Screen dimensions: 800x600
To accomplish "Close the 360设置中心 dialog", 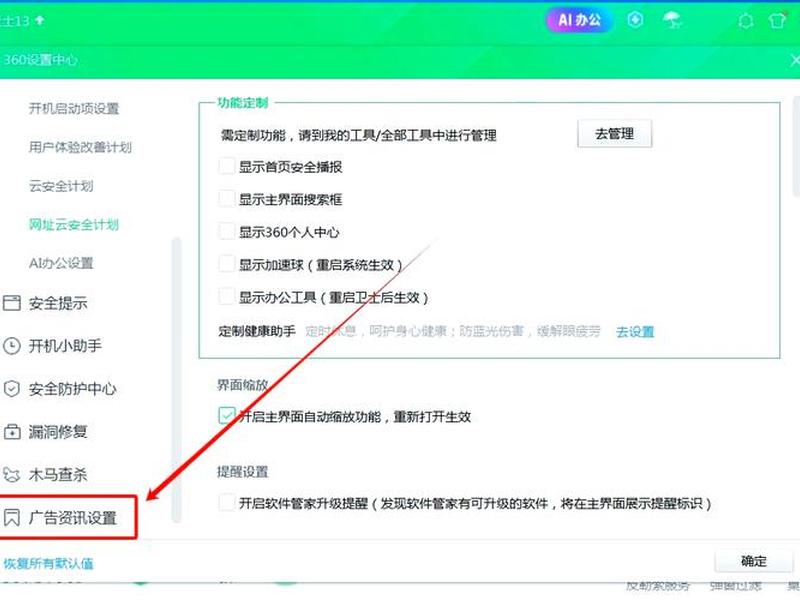I will (x=794, y=60).
